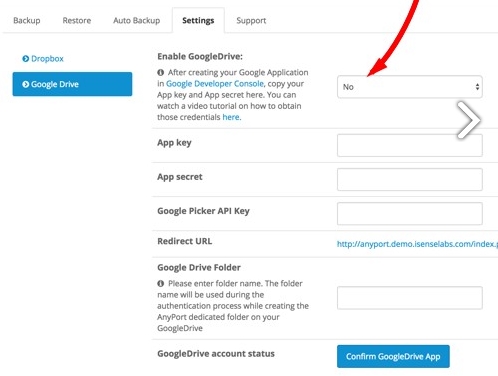Open the Google Developer Console link
The height and width of the screenshot is (376, 498).
pyautogui.click(x=215, y=84)
